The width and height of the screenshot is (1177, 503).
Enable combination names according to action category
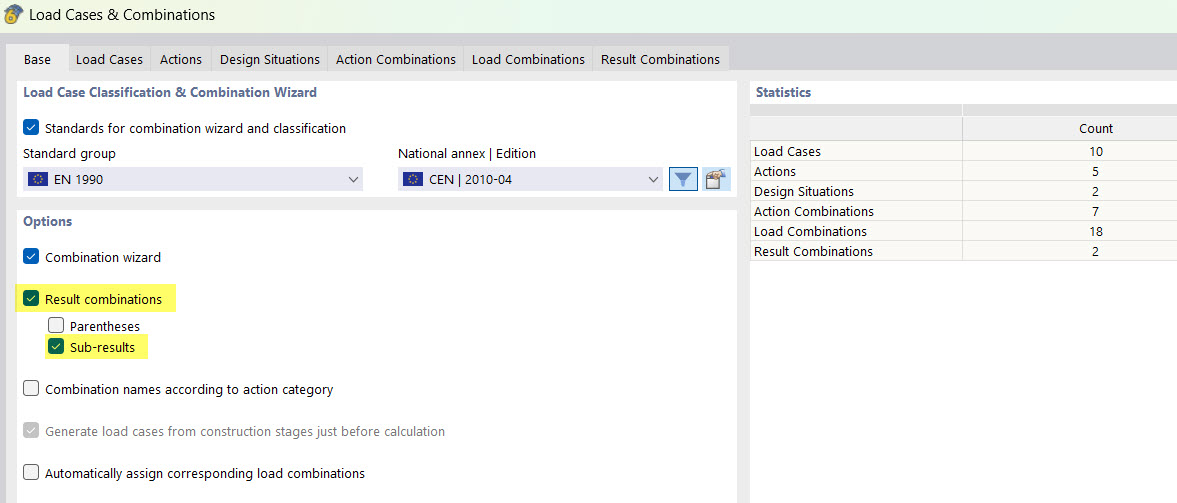(31, 389)
